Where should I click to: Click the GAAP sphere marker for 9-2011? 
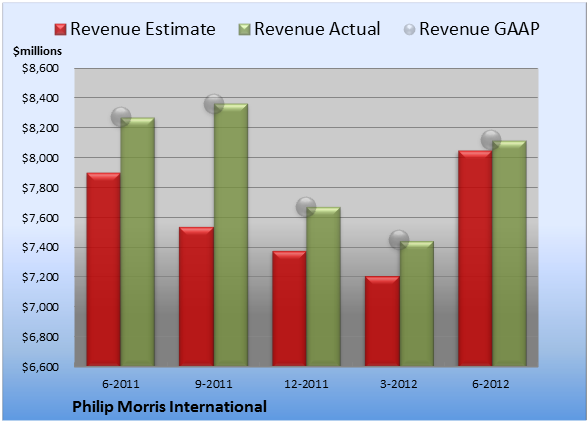click(x=214, y=104)
